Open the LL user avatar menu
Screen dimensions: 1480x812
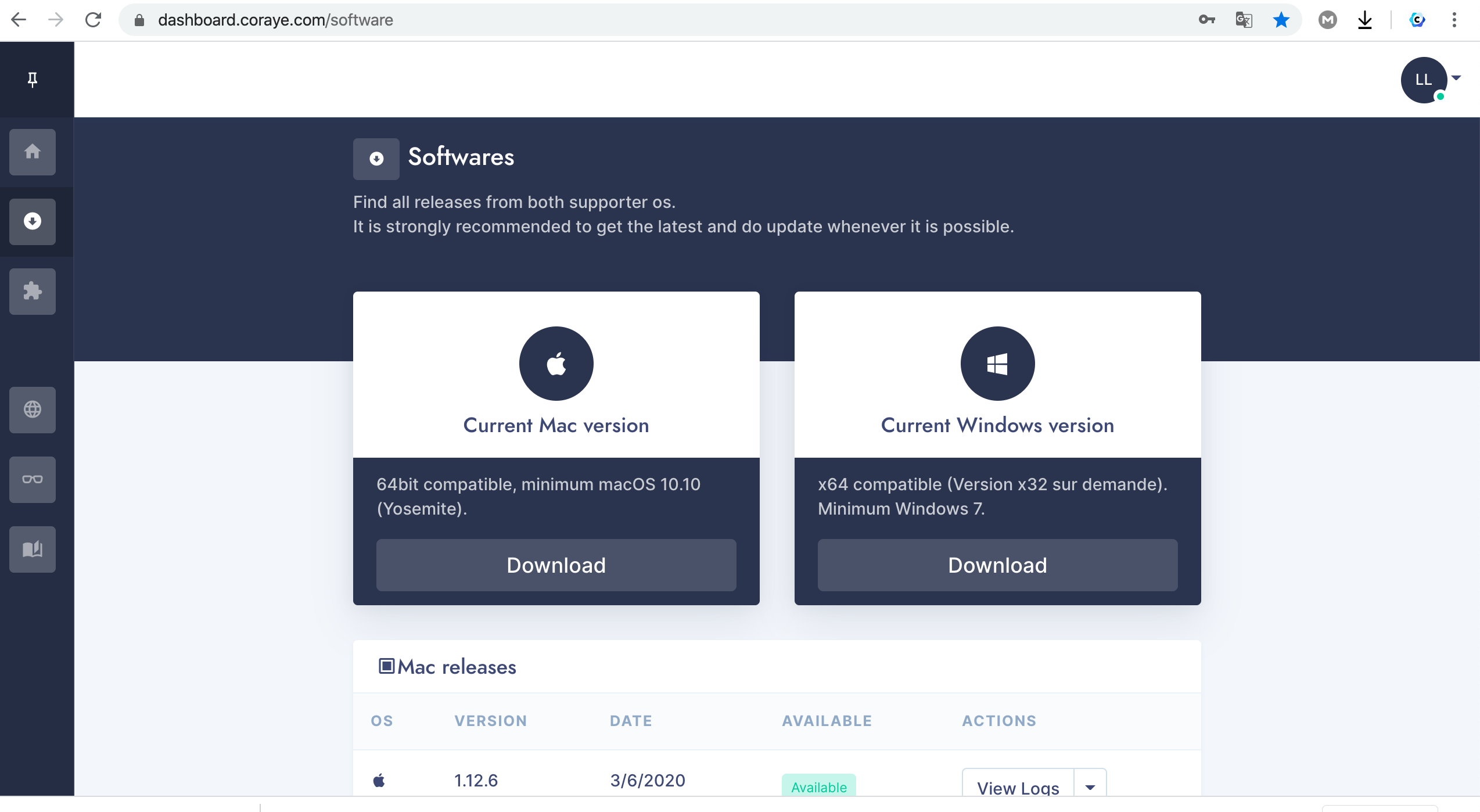[1424, 80]
